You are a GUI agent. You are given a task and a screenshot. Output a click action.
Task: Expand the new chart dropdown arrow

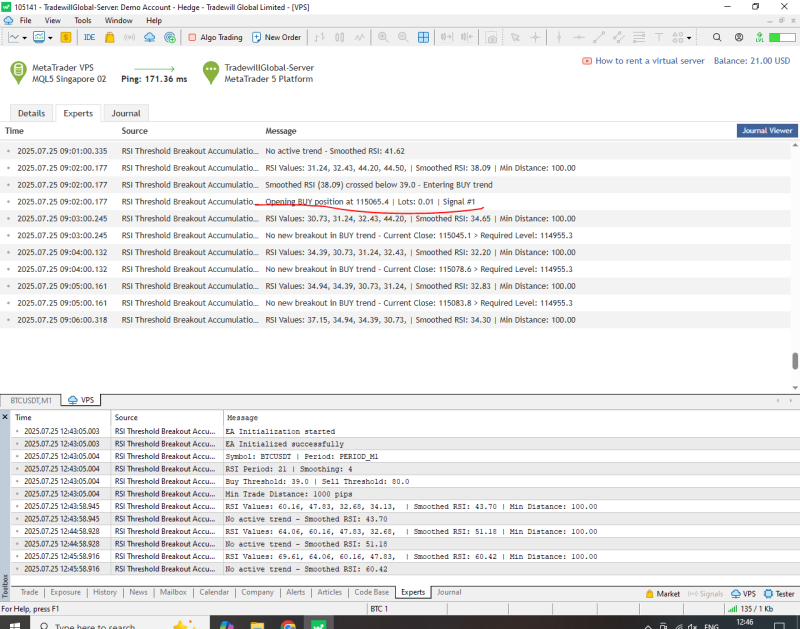pos(24,38)
